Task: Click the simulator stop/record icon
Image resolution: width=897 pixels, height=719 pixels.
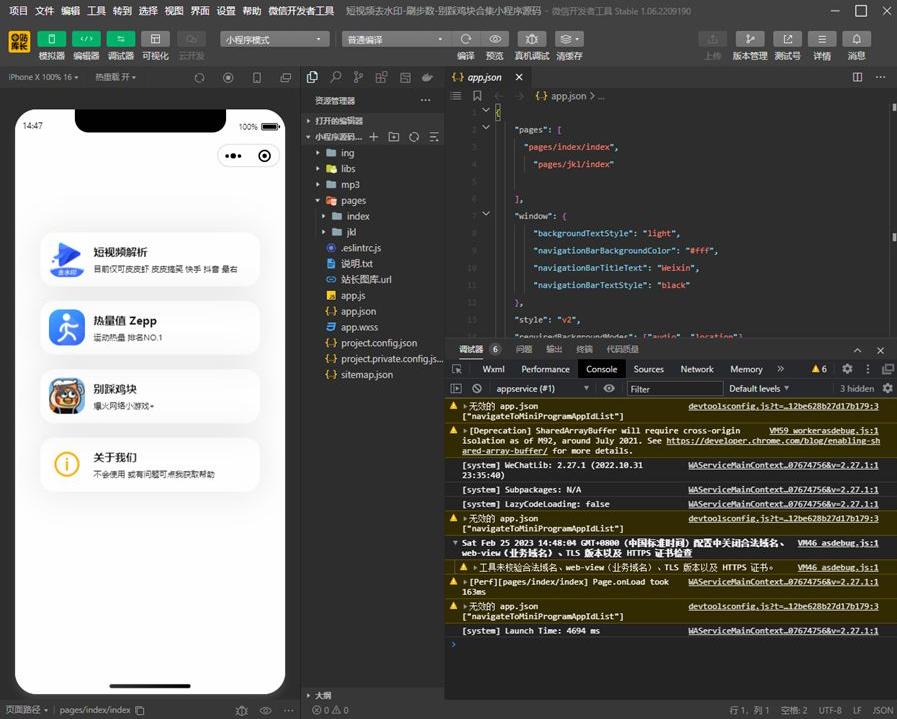Action: tap(228, 78)
